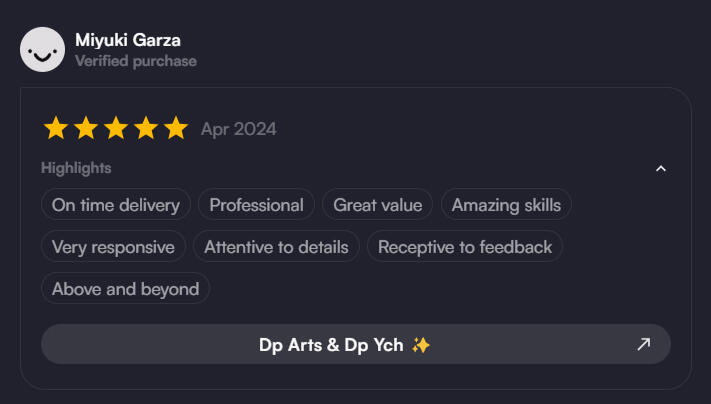Click the fifth gold rating star

tap(176, 128)
